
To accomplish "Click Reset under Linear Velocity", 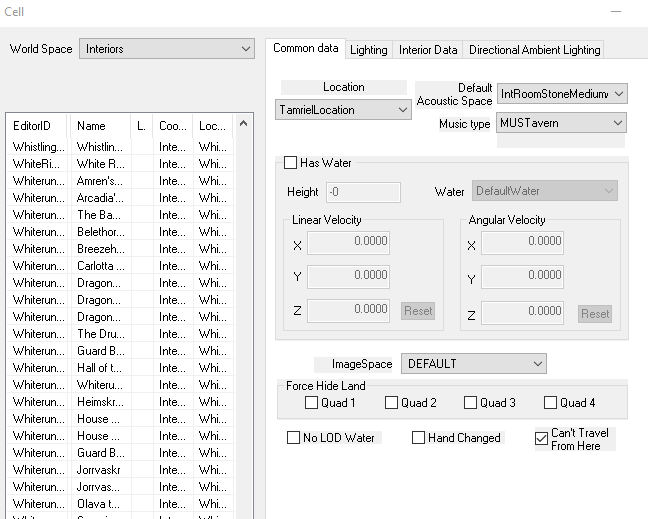I will point(418,311).
